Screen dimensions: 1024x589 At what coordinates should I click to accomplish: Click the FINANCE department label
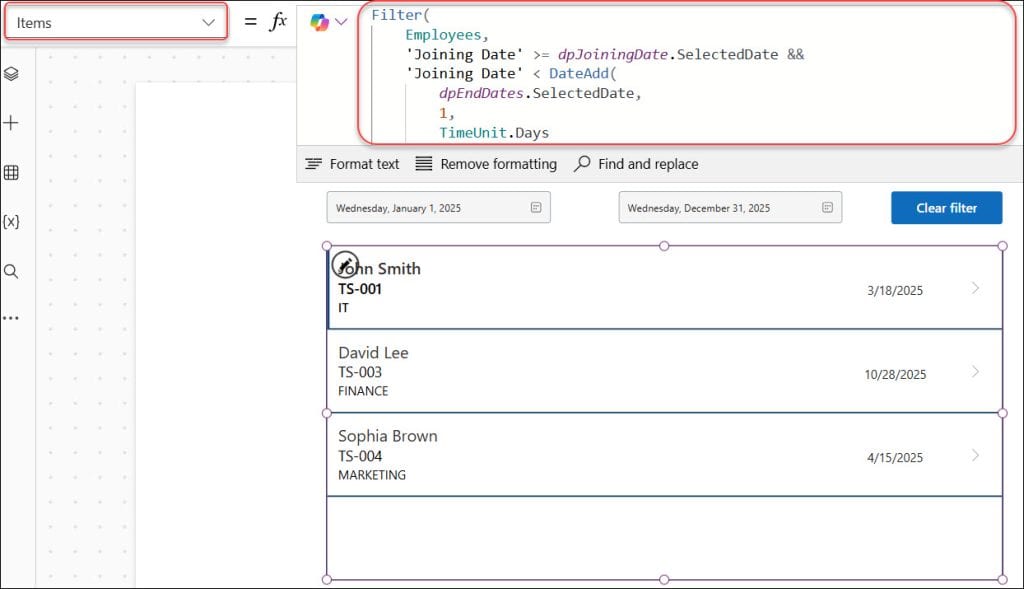click(x=363, y=391)
